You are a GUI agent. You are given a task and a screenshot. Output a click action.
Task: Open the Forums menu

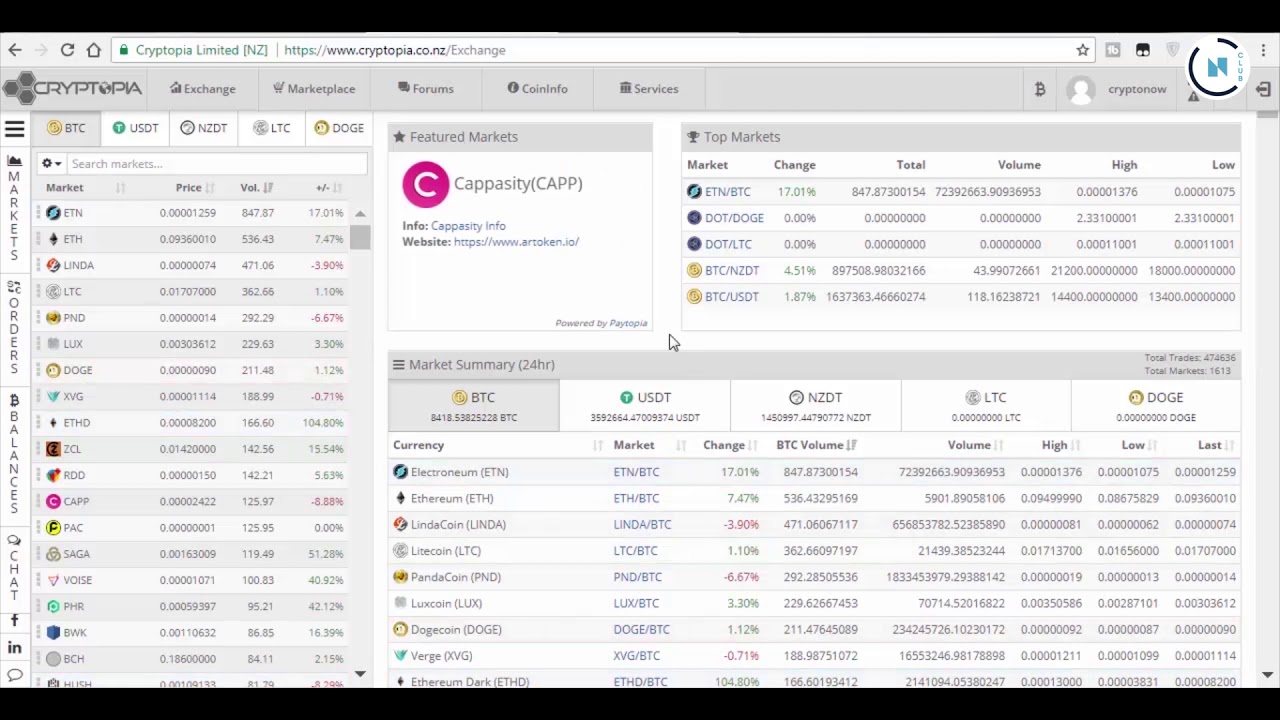click(425, 89)
